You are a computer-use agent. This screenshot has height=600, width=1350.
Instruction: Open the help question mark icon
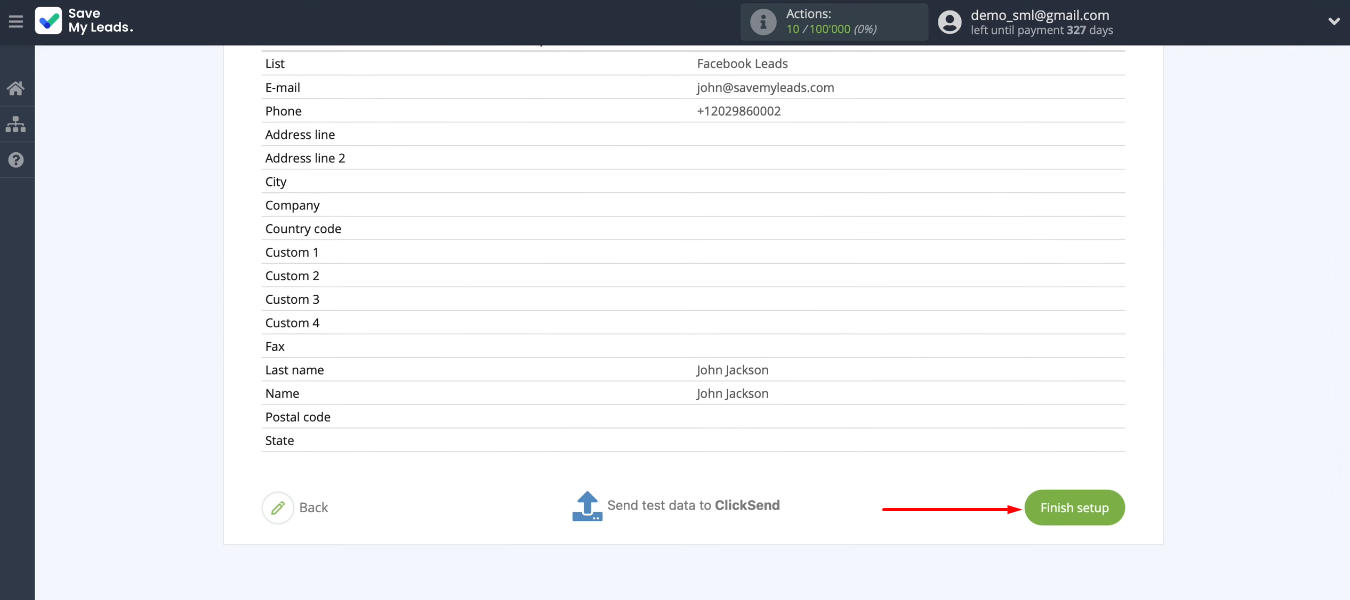pos(16,160)
